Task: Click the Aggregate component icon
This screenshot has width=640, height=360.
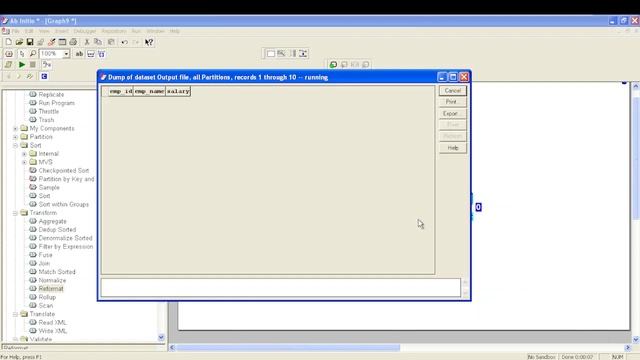Action: (x=33, y=221)
